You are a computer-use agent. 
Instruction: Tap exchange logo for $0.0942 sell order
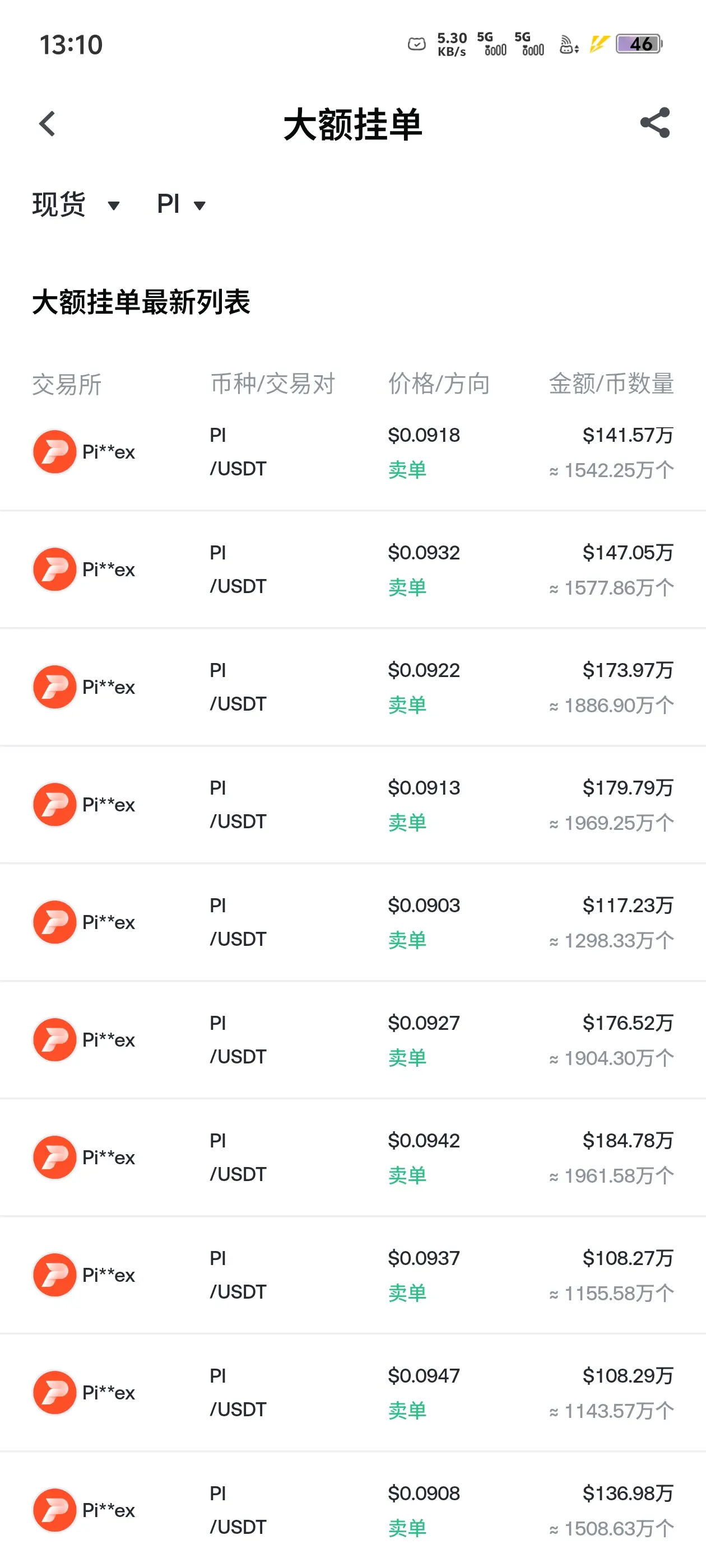pos(54,1156)
